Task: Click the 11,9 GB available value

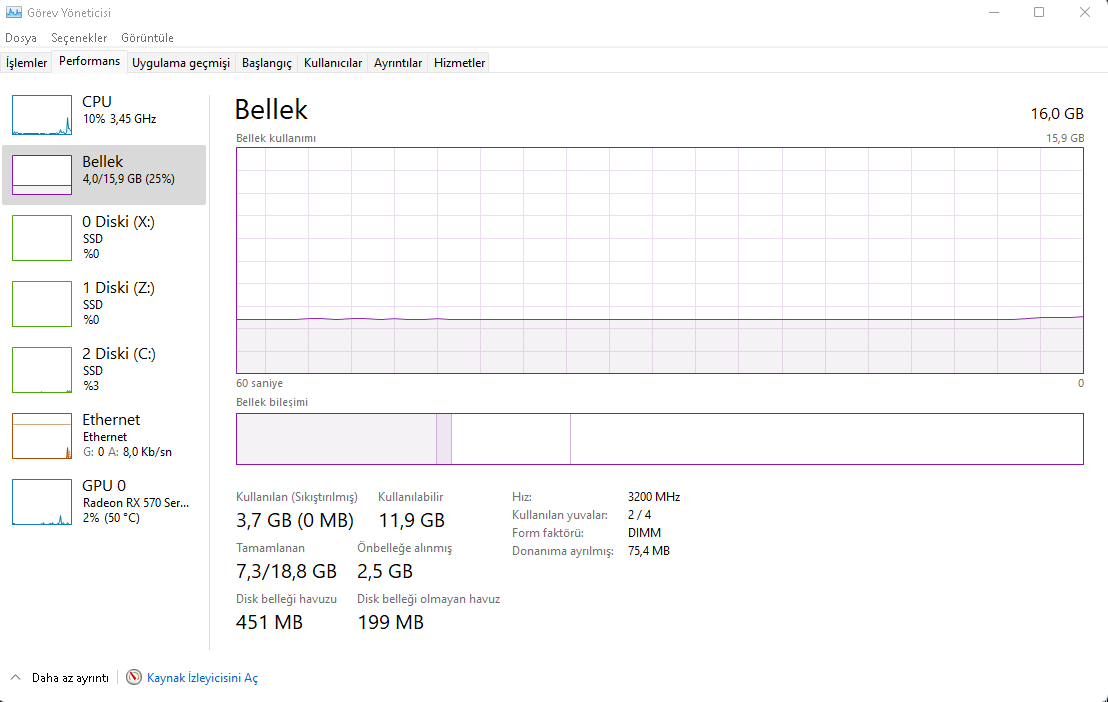Action: [411, 520]
